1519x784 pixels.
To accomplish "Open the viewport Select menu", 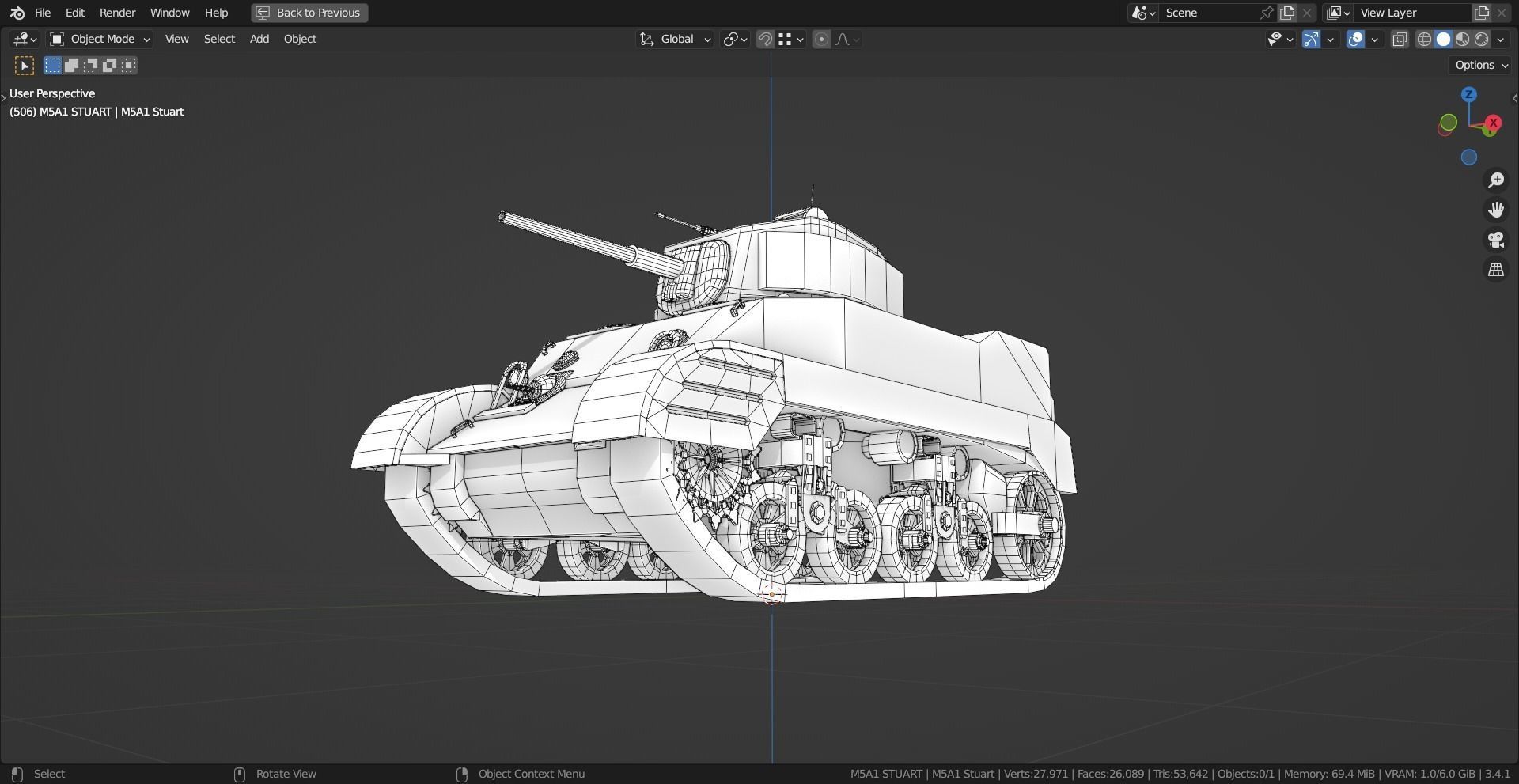I will click(x=219, y=39).
